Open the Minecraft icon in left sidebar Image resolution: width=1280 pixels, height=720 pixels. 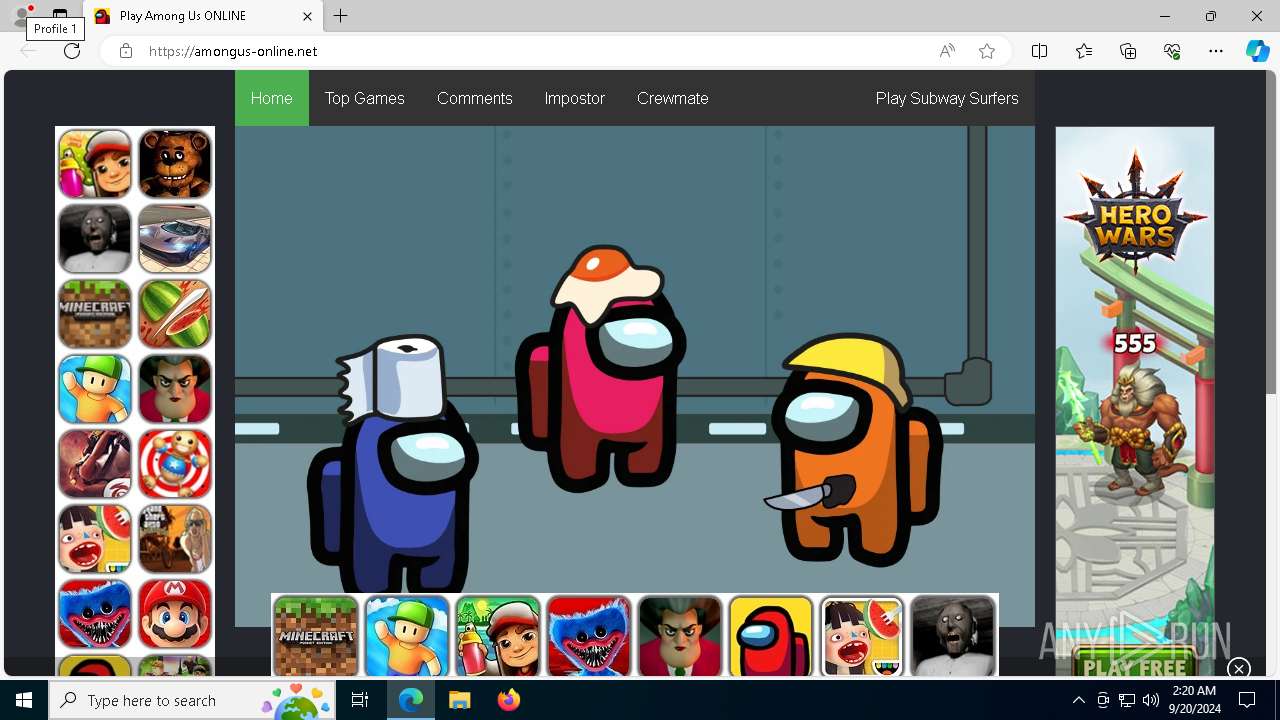(95, 314)
